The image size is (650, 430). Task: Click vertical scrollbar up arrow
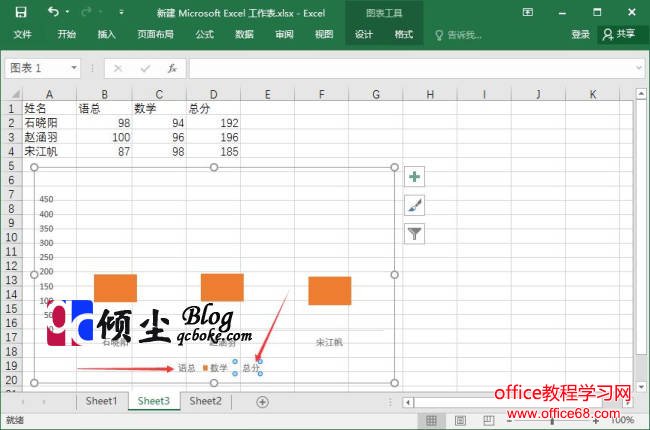point(641,94)
